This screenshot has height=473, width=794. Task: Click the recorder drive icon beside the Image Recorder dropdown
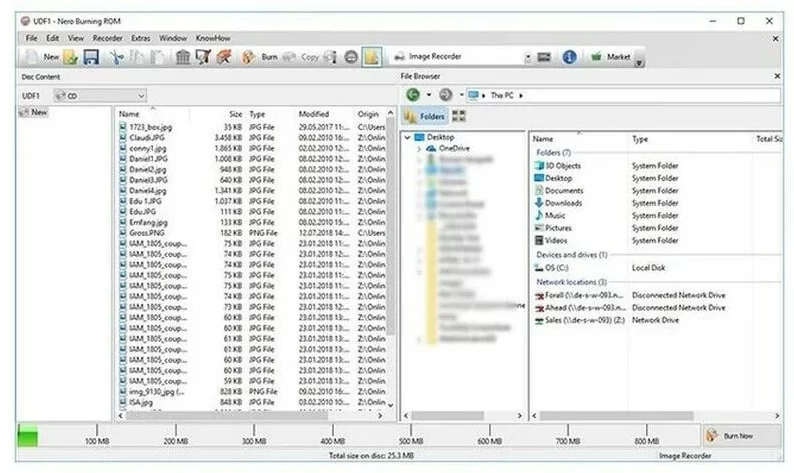pyautogui.click(x=544, y=57)
